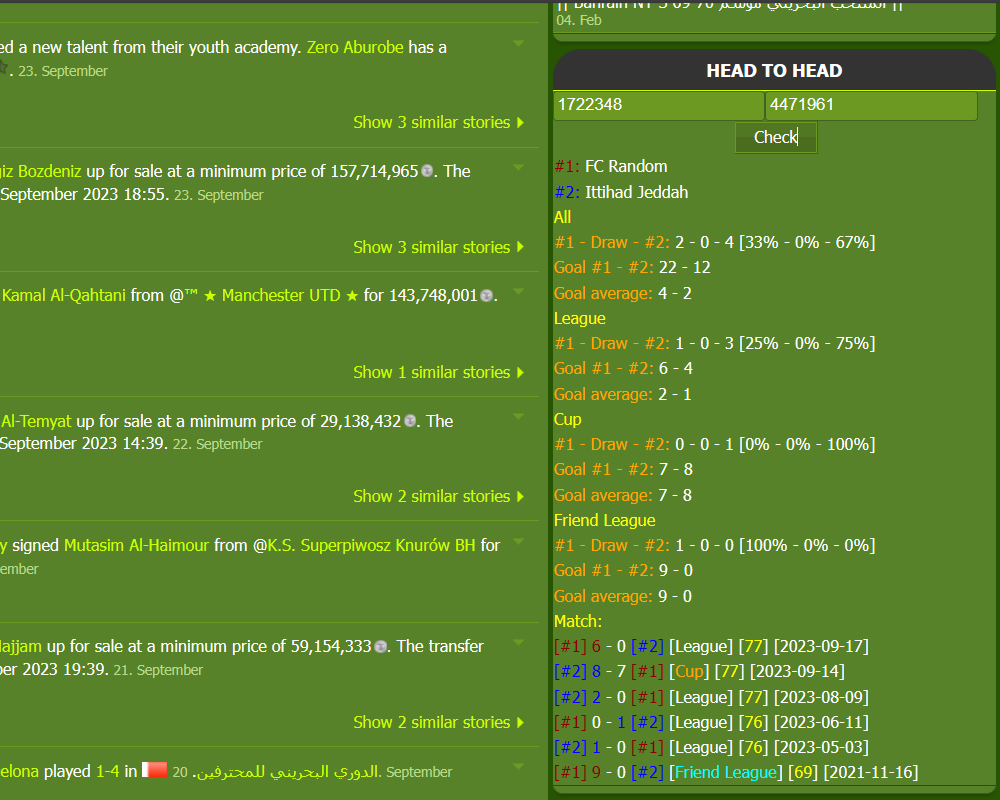Open Zero Aburobe player link
The width and height of the screenshot is (1000, 800).
click(355, 47)
